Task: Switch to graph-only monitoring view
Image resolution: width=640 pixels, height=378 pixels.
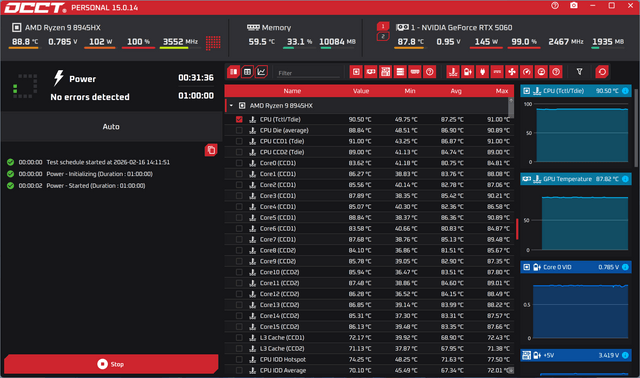Action: 261,72
